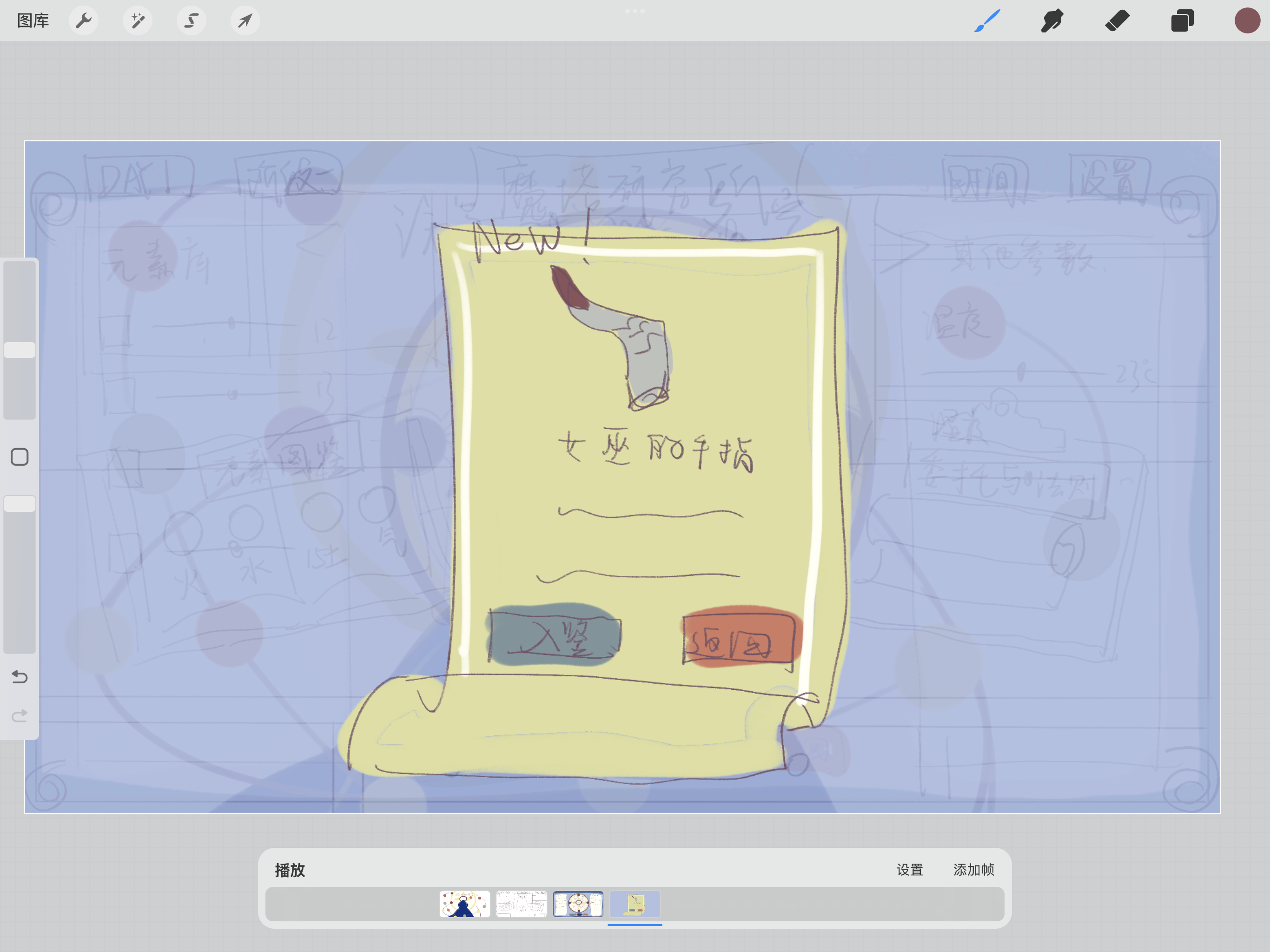Click the brush size slider handle
This screenshot has width=1270, height=952.
[20, 350]
